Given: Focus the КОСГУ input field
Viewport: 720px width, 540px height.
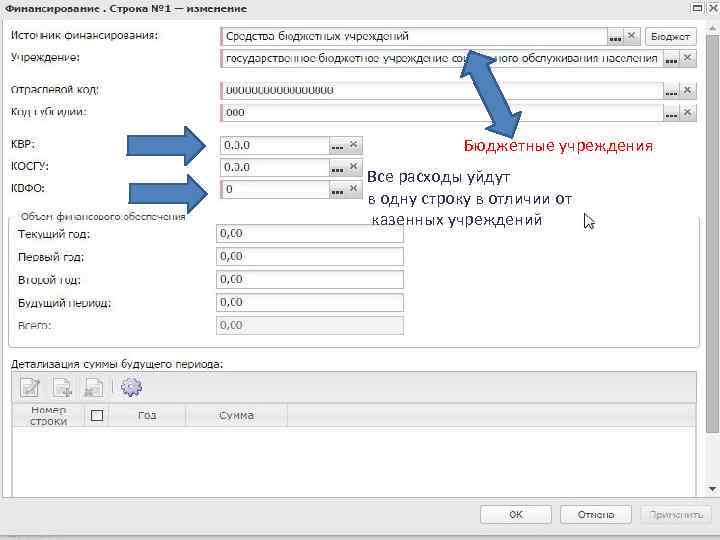Looking at the screenshot, I should tap(275, 168).
